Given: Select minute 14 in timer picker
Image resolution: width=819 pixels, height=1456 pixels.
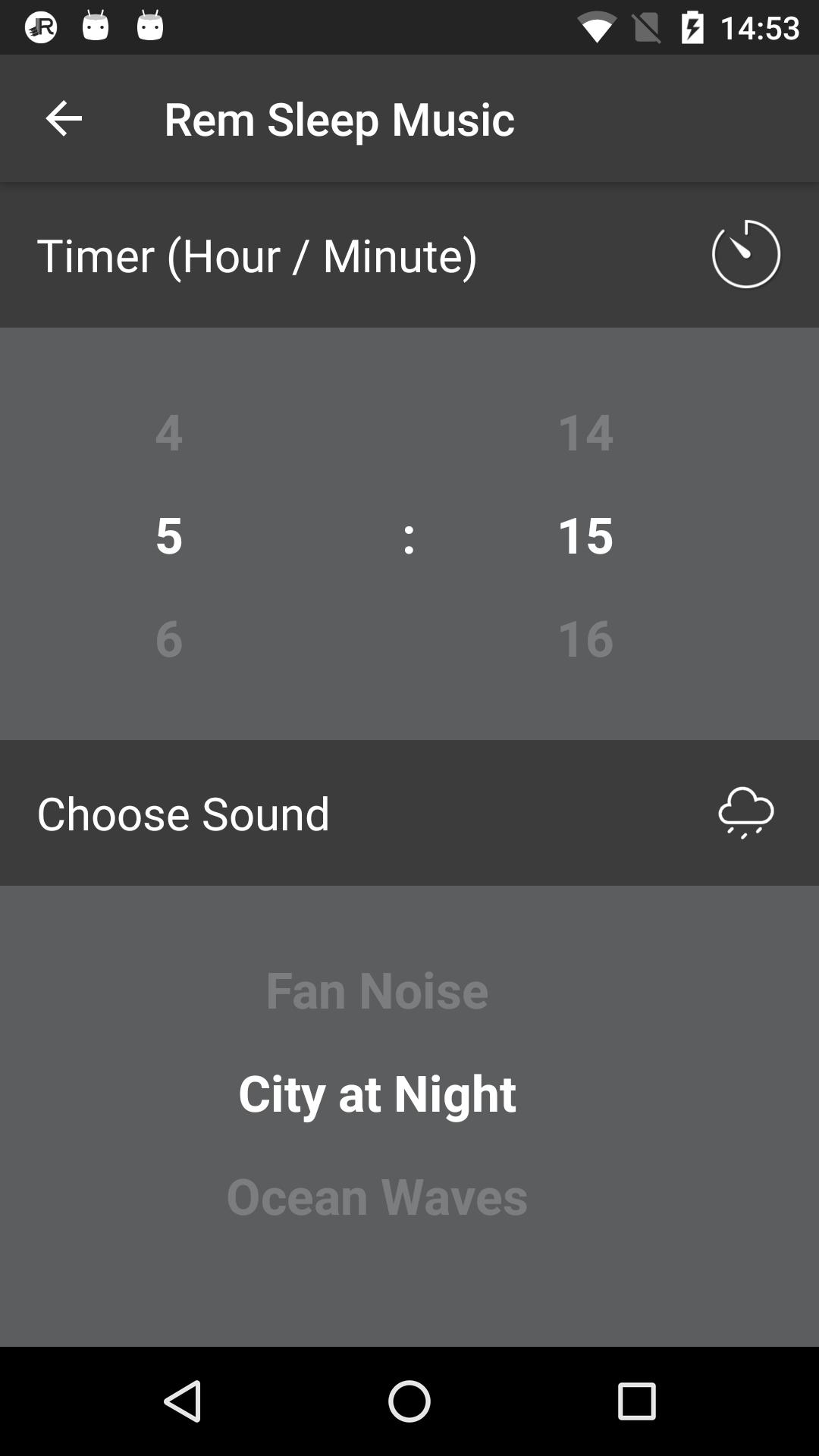Looking at the screenshot, I should click(x=585, y=431).
